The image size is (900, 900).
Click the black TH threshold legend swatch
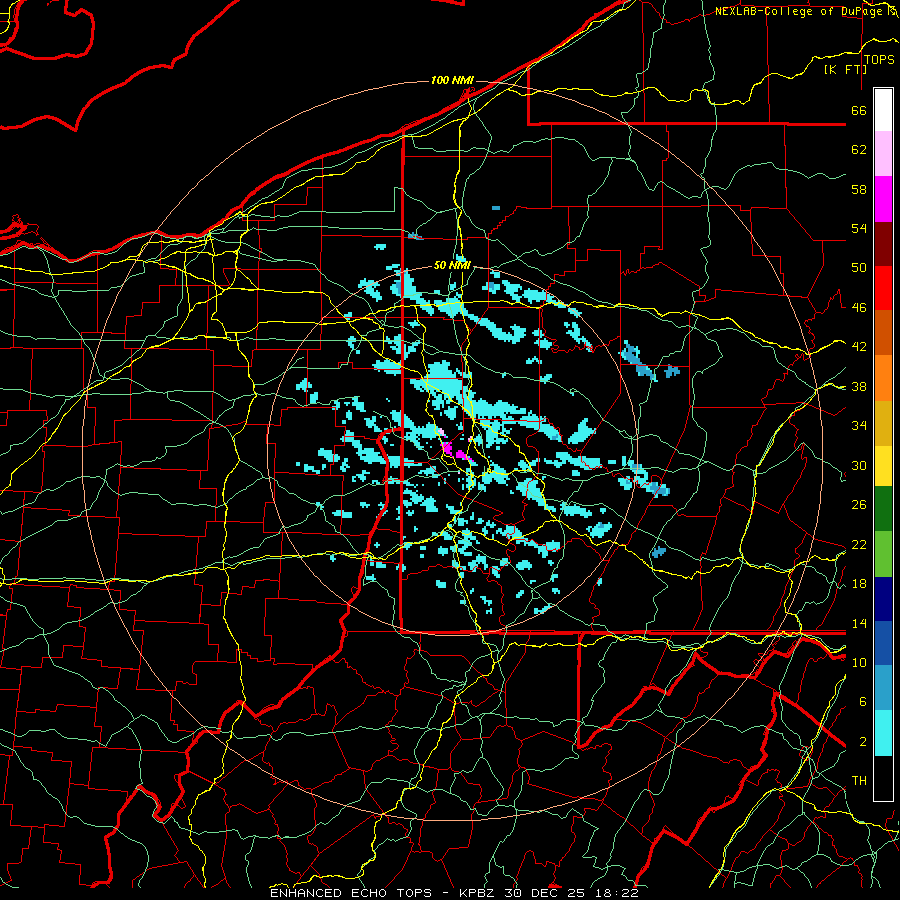[x=883, y=778]
